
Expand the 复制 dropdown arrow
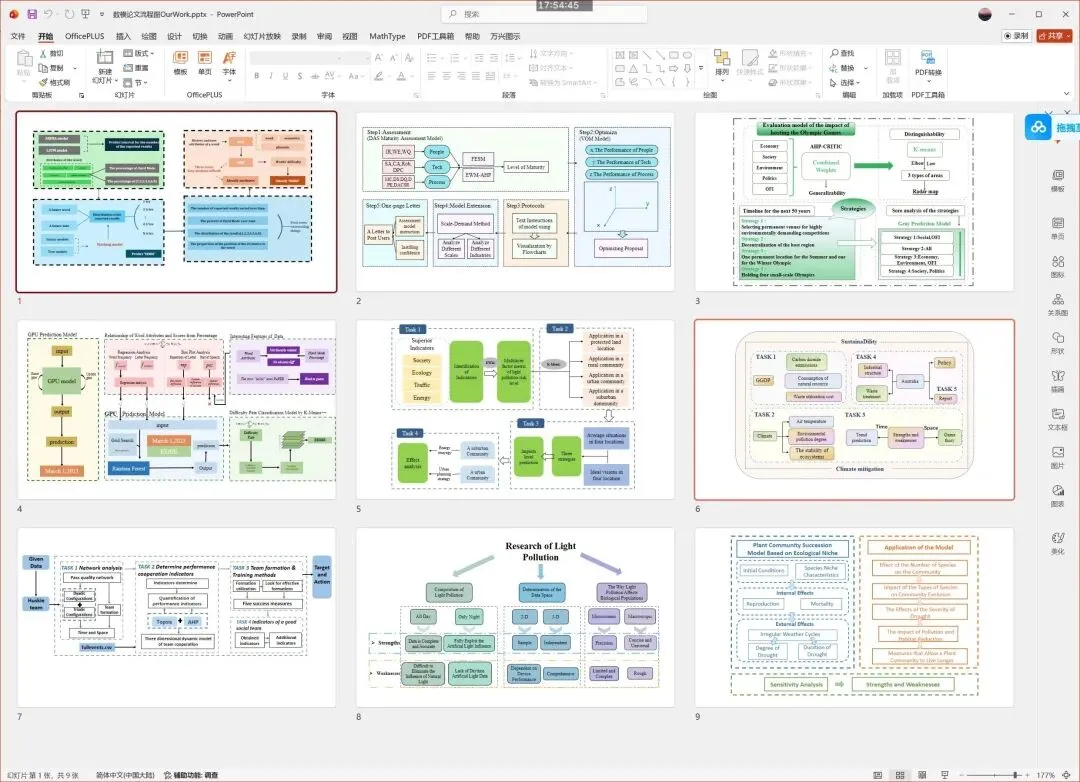pyautogui.click(x=74, y=68)
